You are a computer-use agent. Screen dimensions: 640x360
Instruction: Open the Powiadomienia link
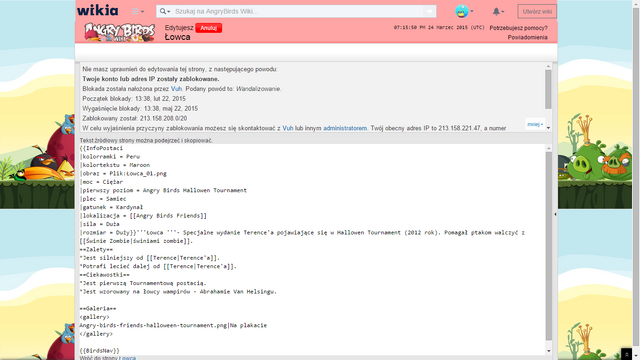pos(527,37)
